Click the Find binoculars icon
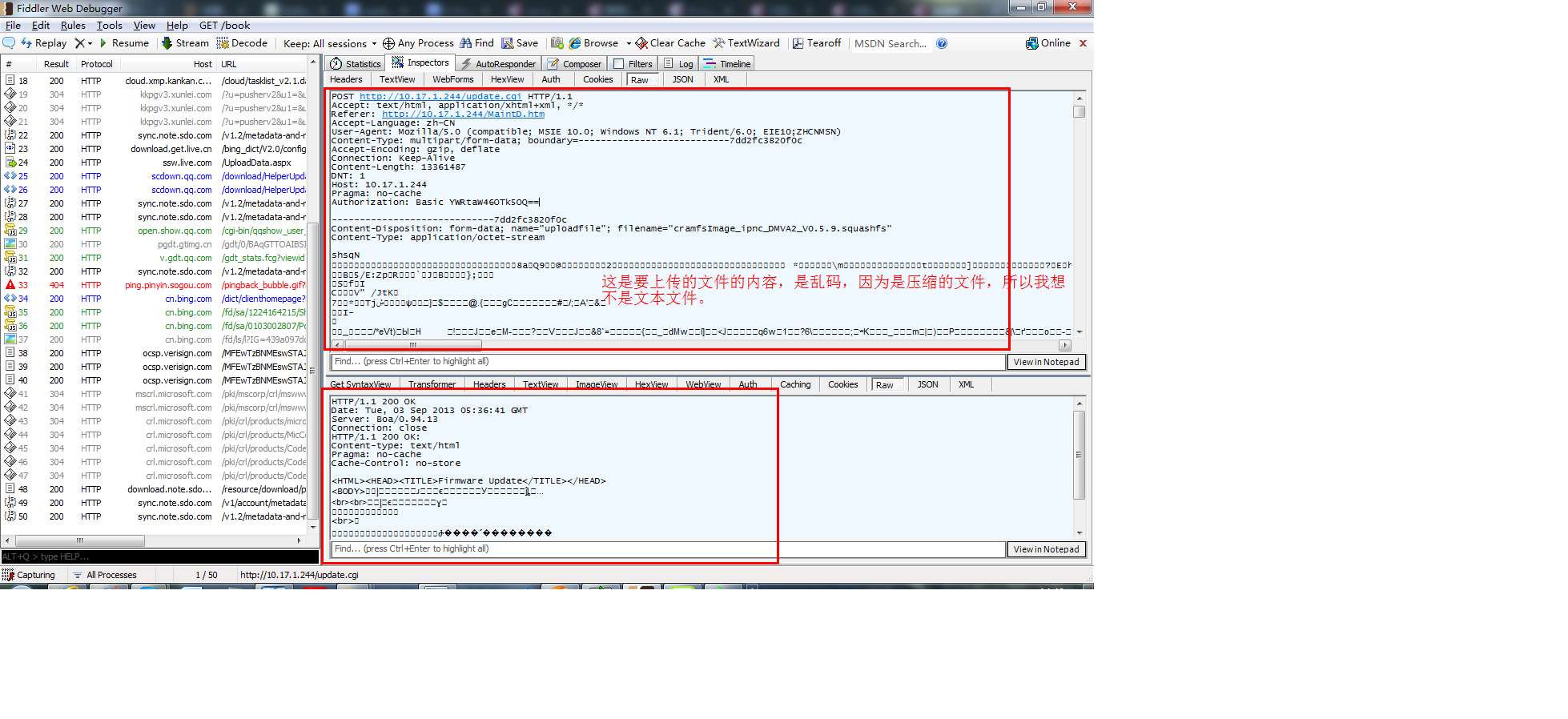Viewport: 1568px width, 719px height. [465, 43]
